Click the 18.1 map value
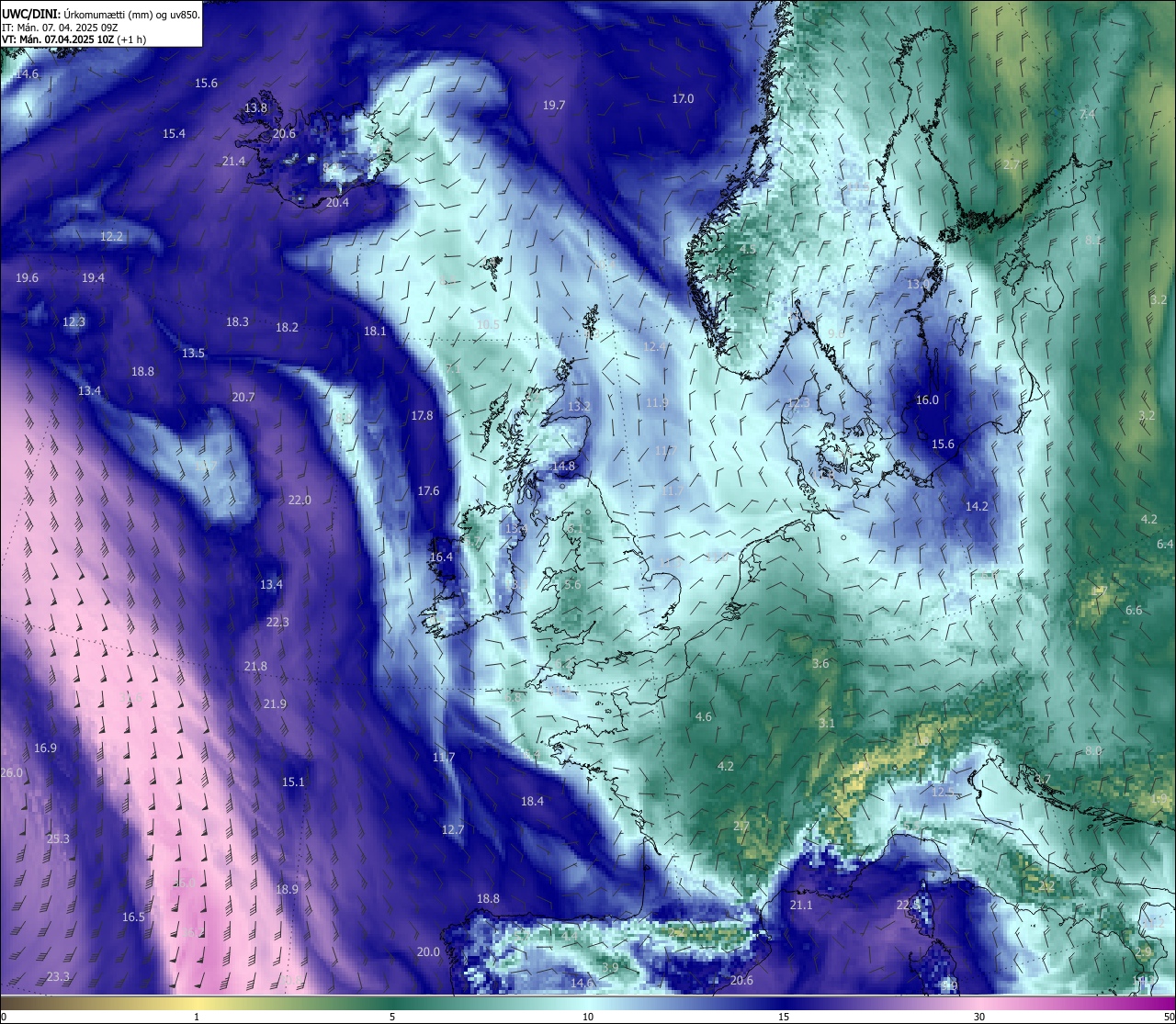 375,332
